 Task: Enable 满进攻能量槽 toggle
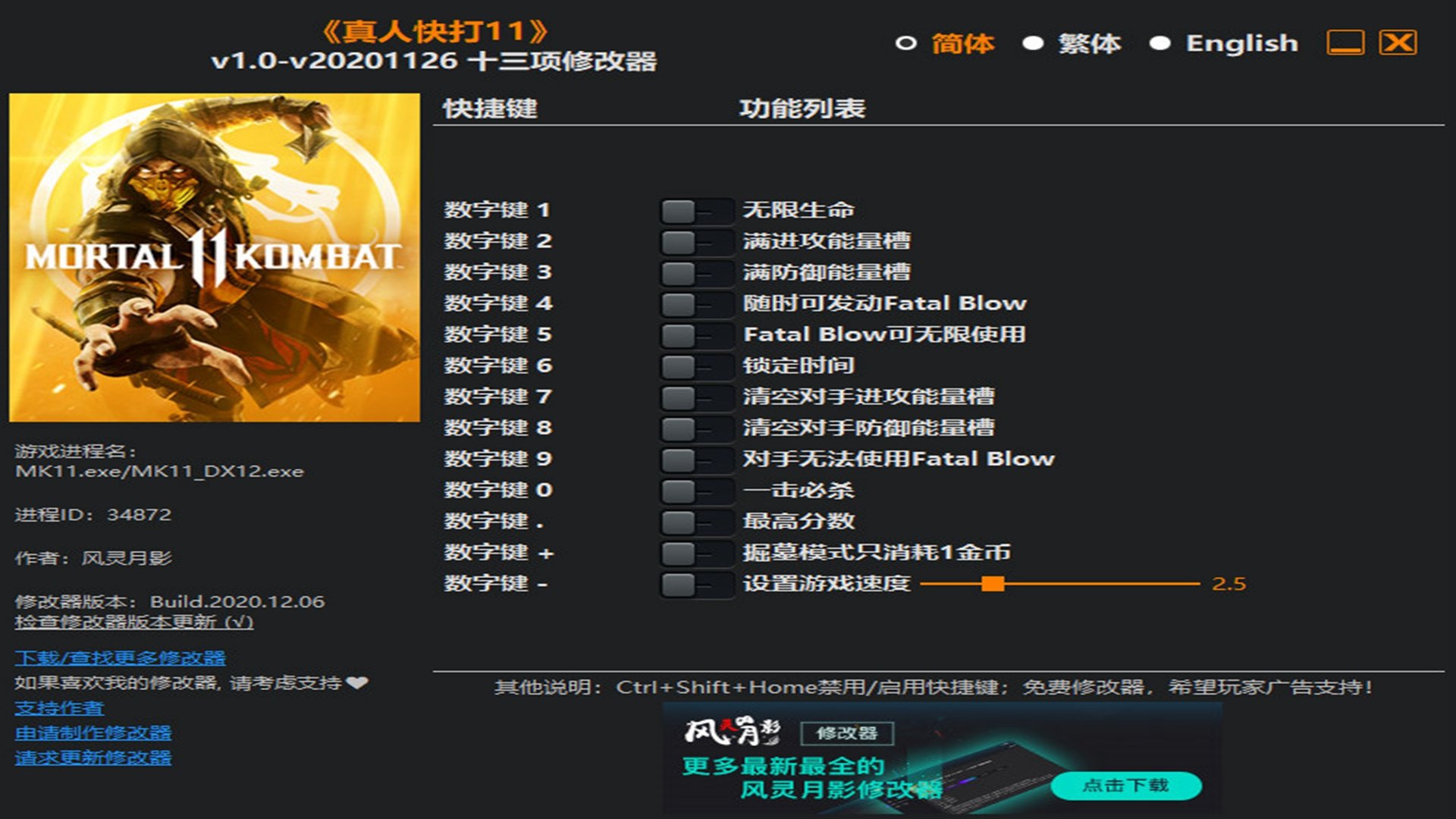(695, 242)
